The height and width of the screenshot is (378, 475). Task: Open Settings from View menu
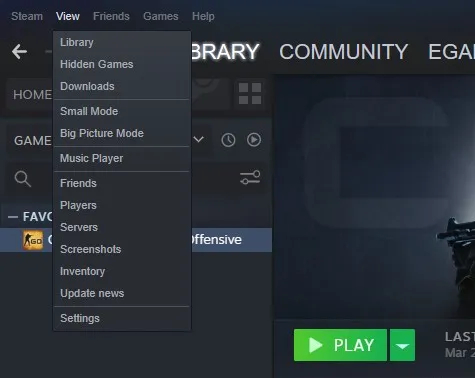(122, 318)
